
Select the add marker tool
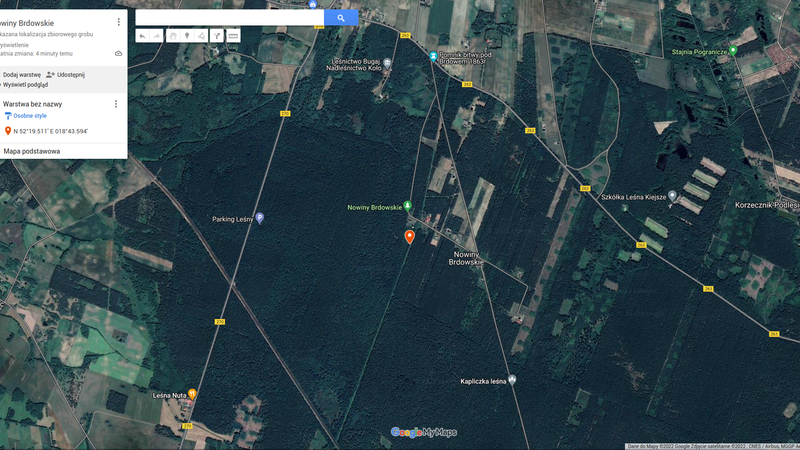tap(186, 36)
